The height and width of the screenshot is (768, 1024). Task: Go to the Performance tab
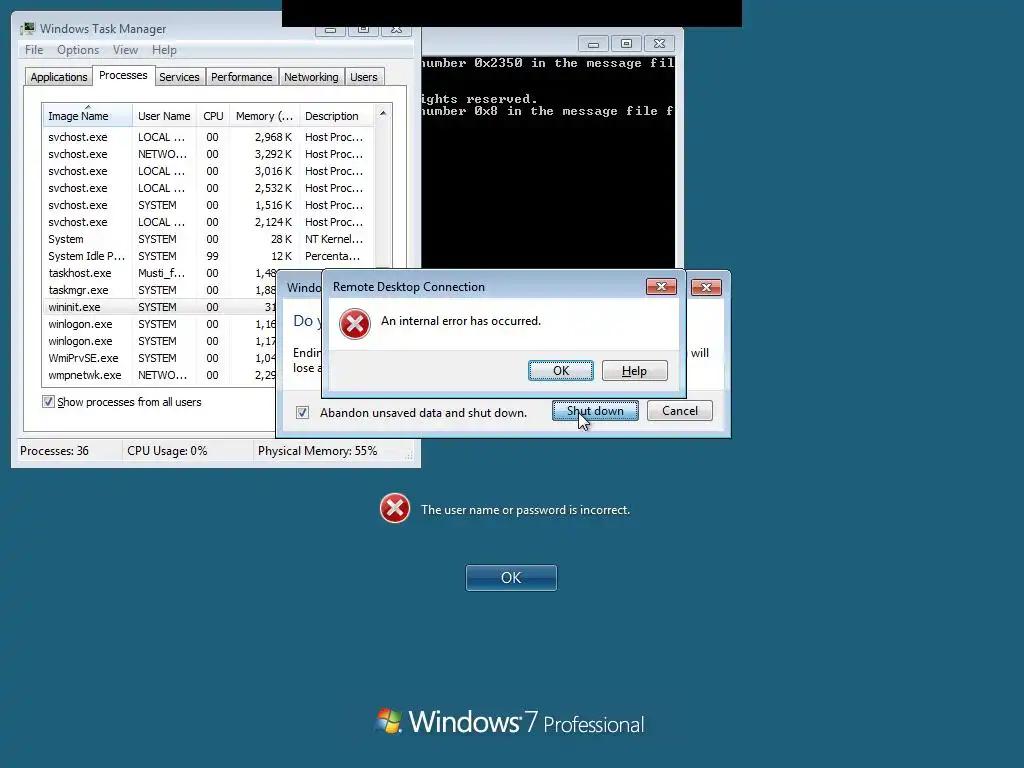coord(242,77)
